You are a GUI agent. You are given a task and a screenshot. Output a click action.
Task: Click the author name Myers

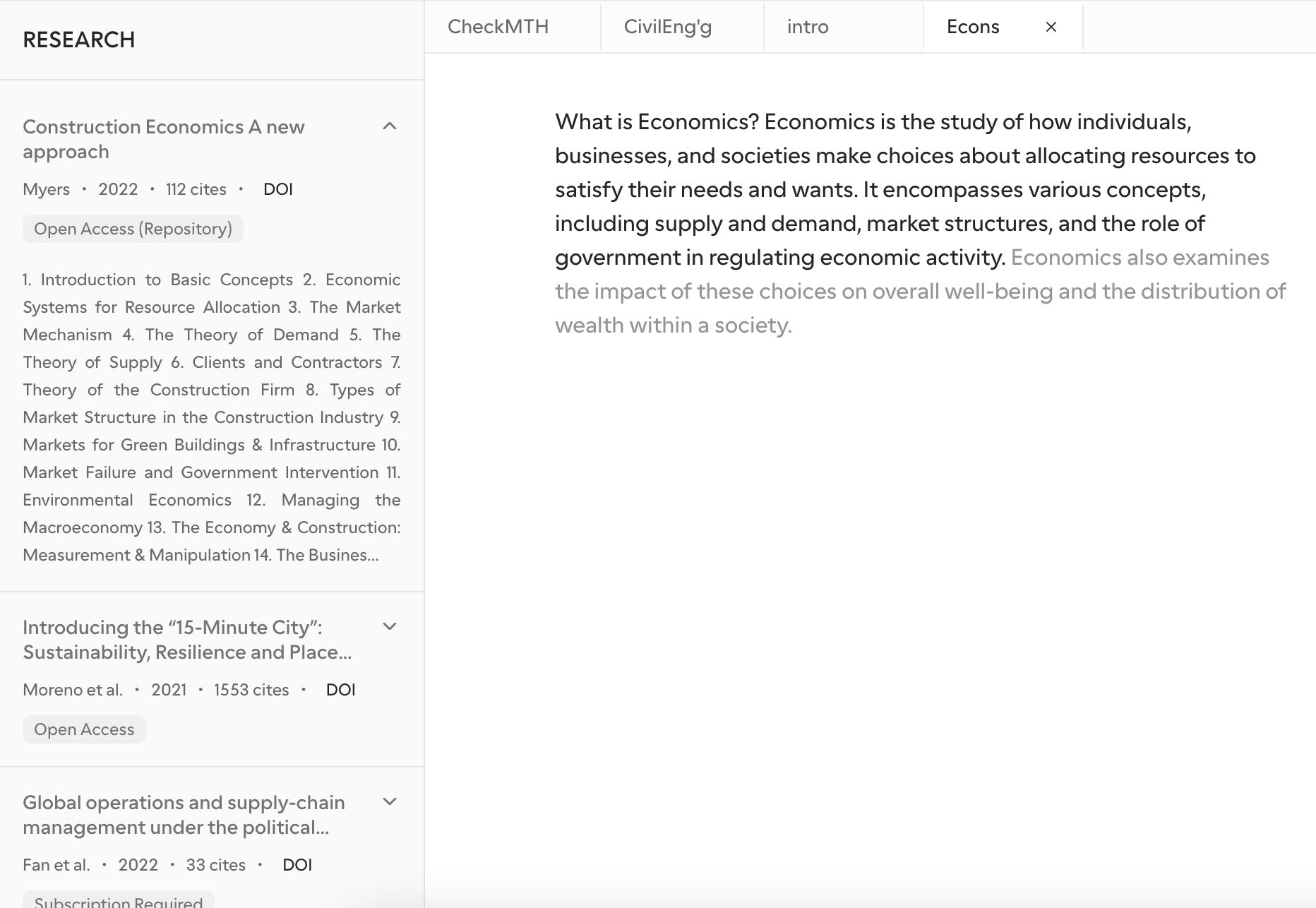46,189
